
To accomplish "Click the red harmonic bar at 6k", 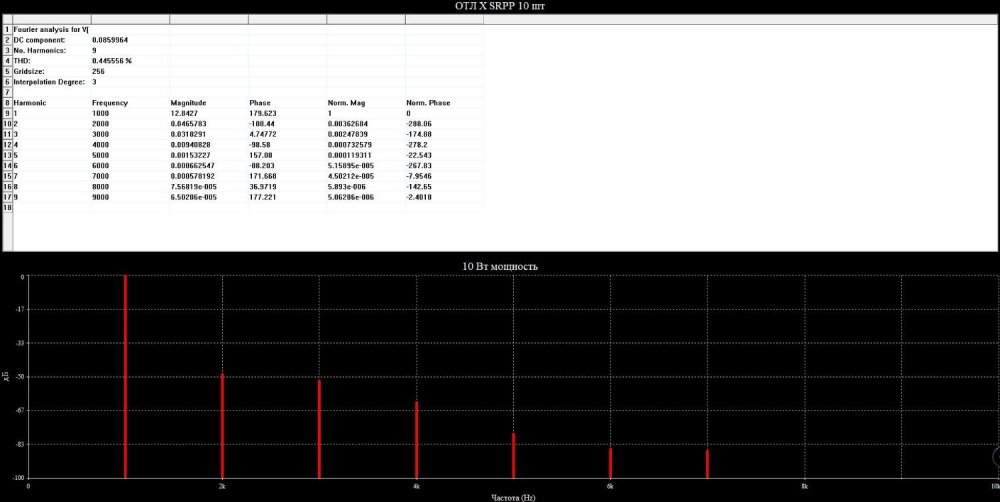I will (610, 462).
